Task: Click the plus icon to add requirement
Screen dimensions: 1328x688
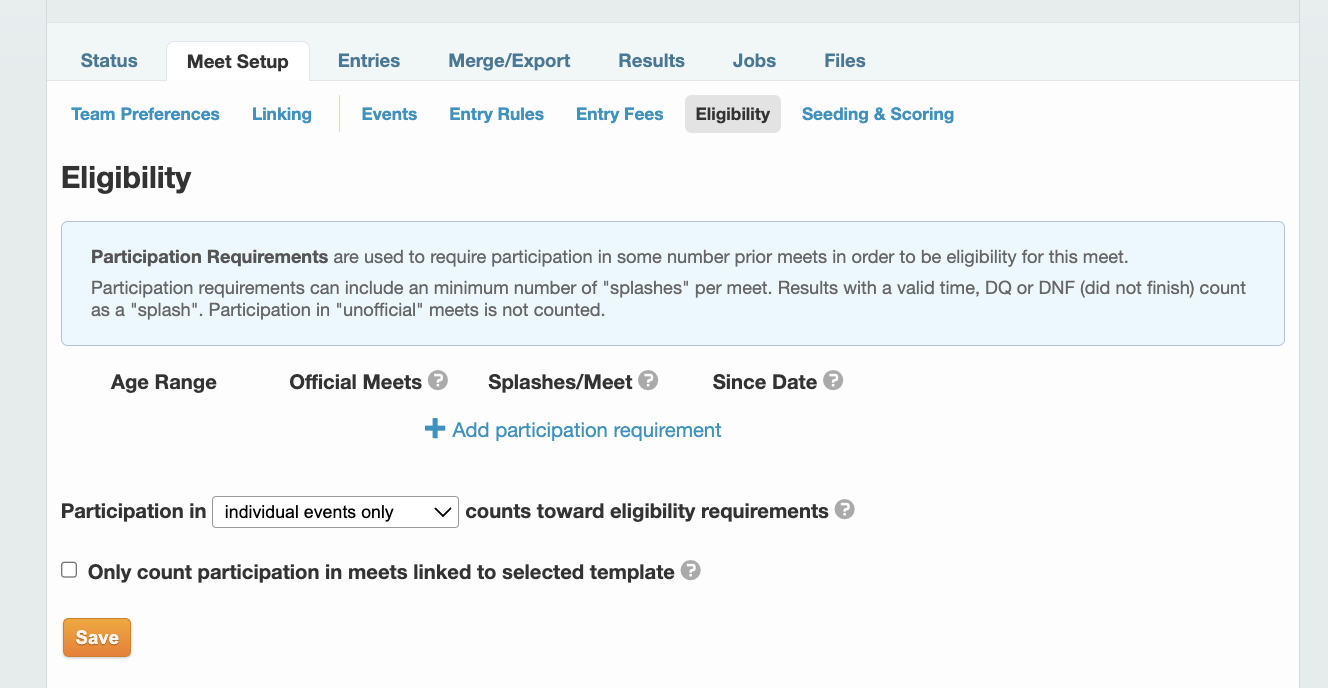Action: [x=435, y=429]
